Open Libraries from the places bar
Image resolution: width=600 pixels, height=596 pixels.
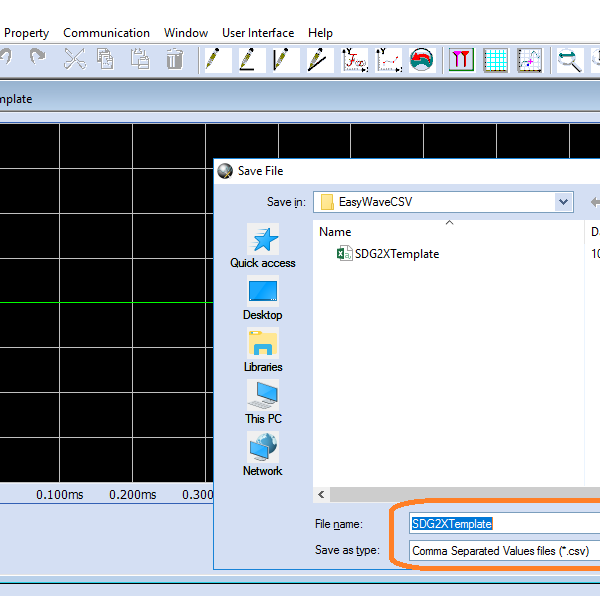tap(263, 351)
